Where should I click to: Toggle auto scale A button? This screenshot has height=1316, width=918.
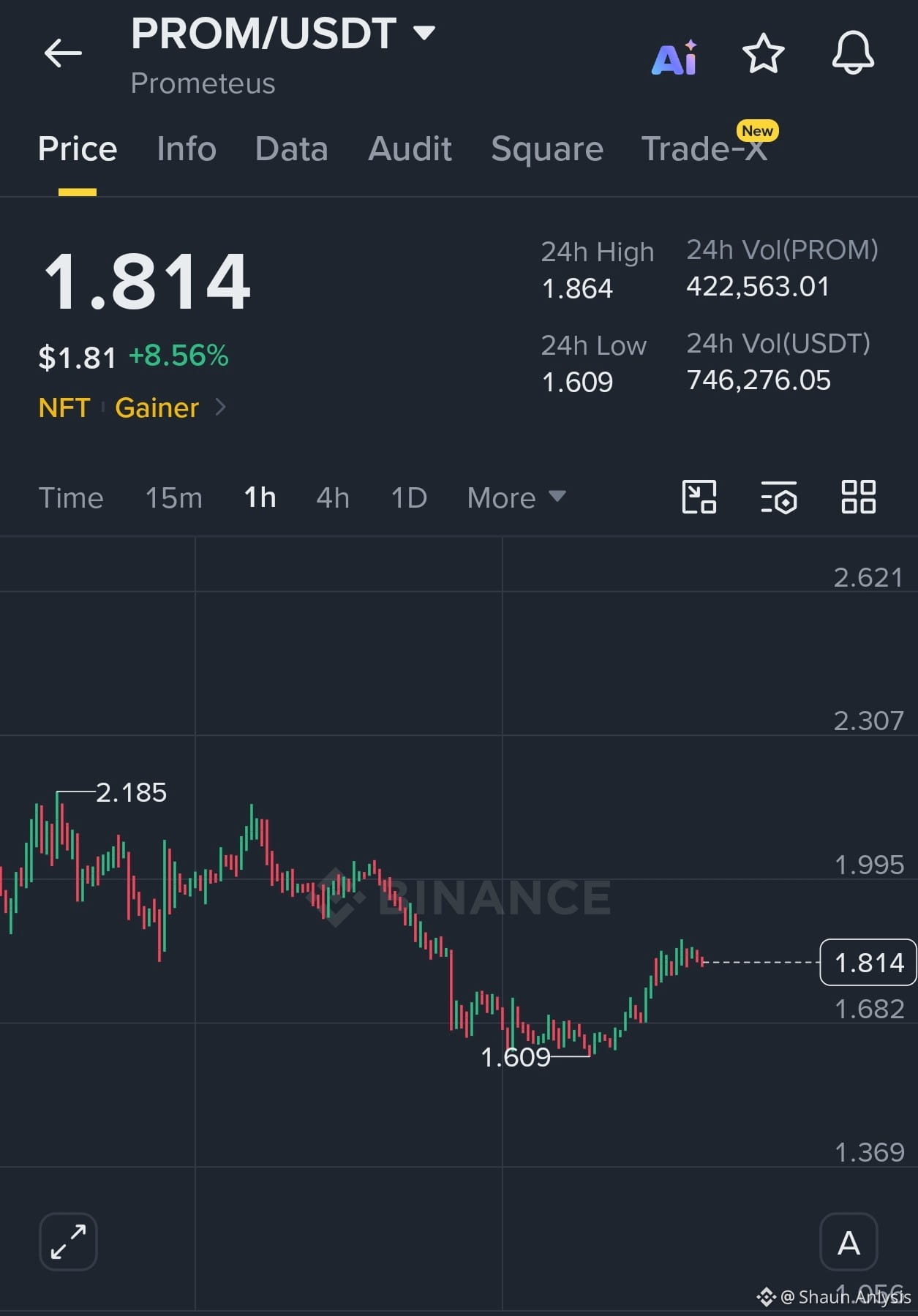(x=849, y=1241)
